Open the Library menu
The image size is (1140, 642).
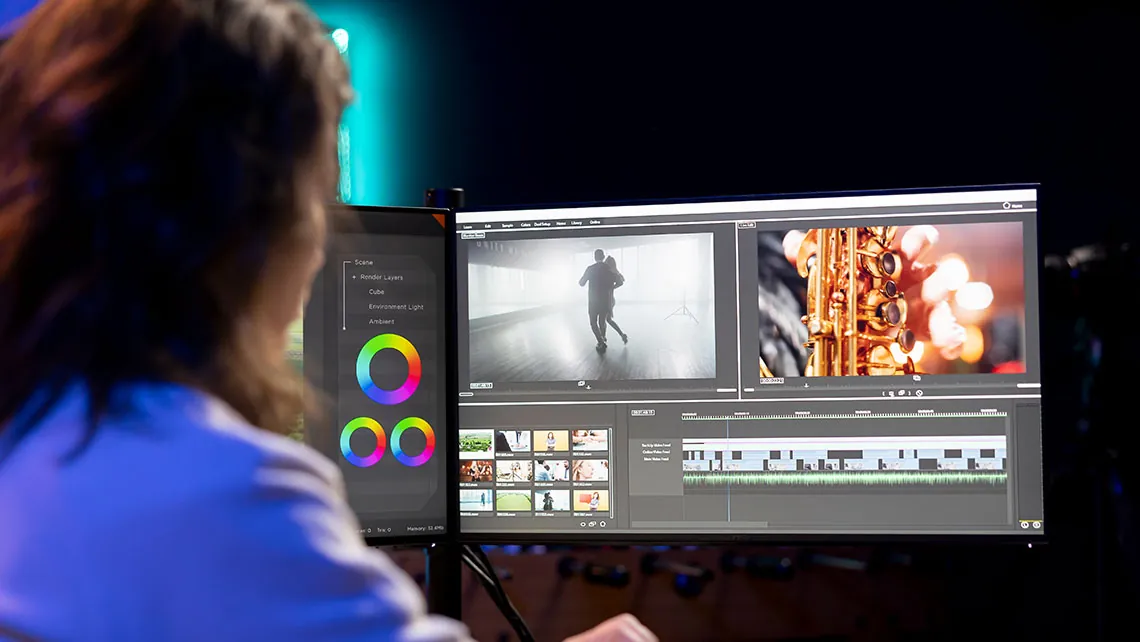coord(577,222)
